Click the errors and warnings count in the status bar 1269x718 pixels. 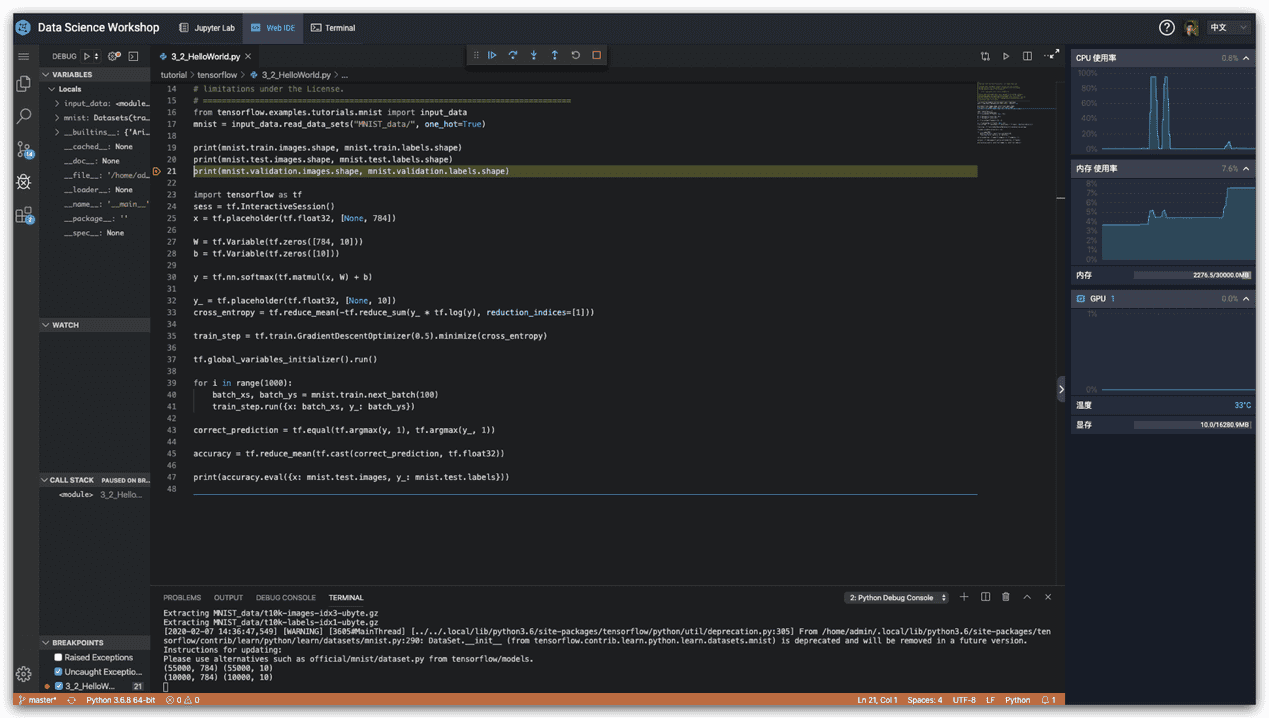tap(182, 700)
